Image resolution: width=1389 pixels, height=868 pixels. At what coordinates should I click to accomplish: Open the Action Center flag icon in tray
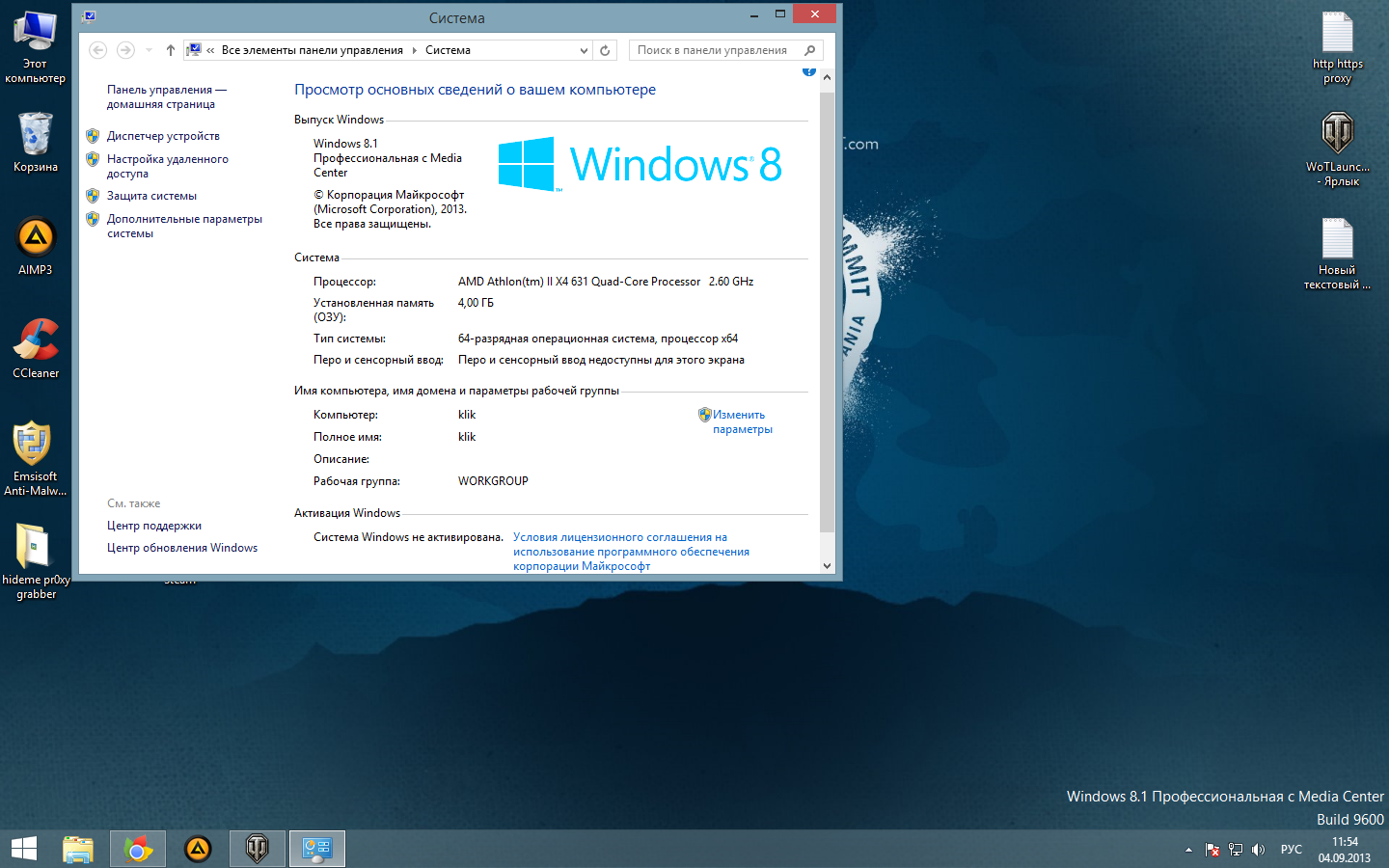tap(1212, 850)
